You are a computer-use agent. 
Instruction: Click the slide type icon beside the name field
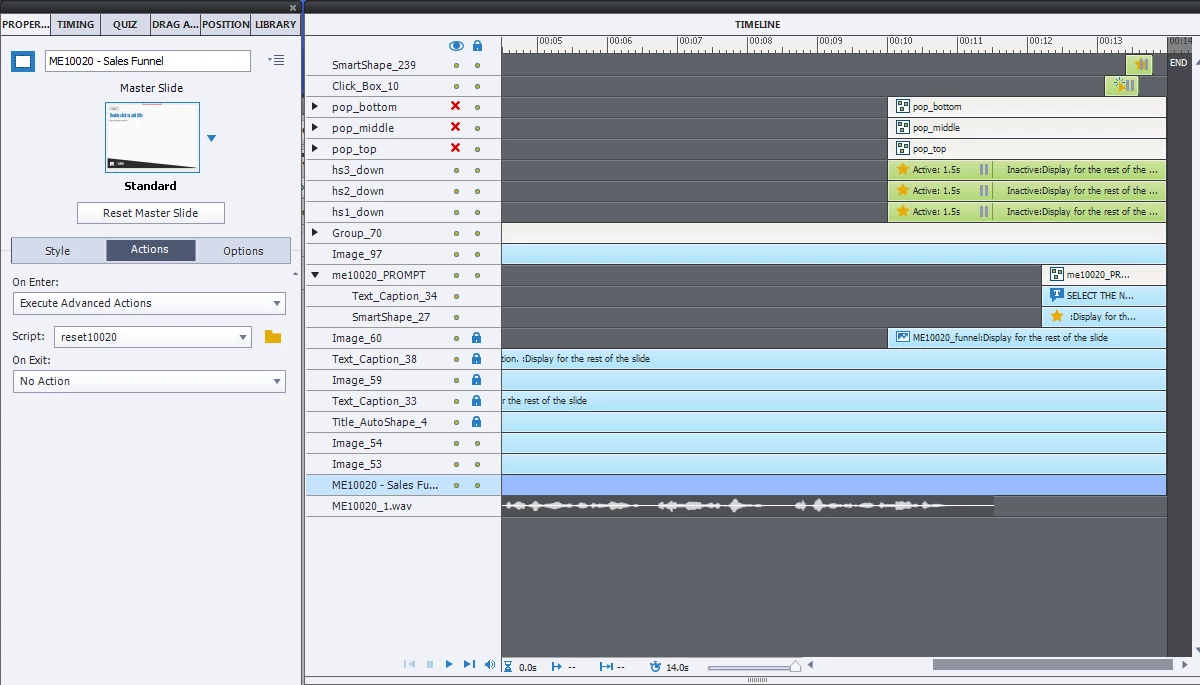pos(23,61)
